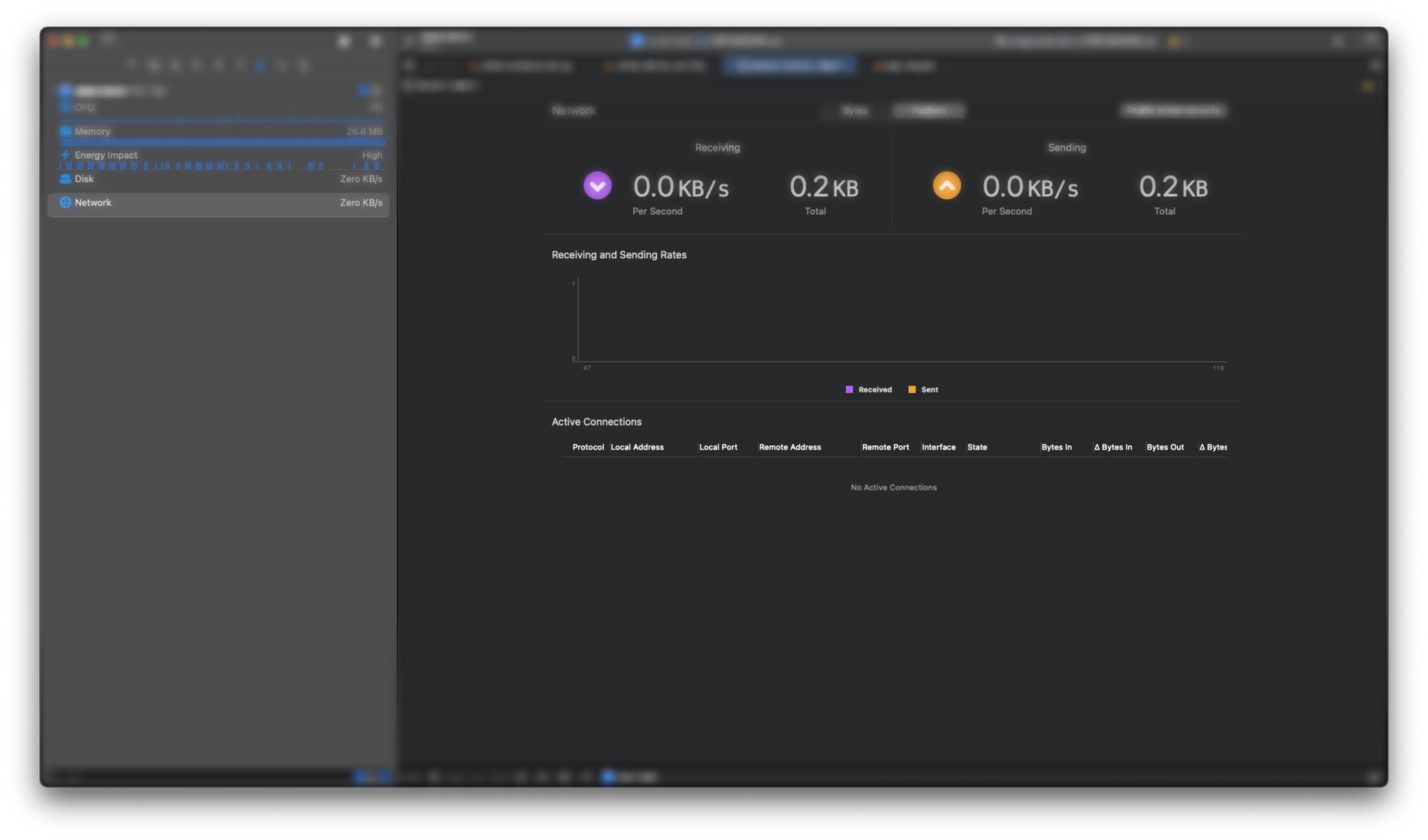Switch network units to Bytes
Viewport: 1428px width, 840px height.
(854, 111)
